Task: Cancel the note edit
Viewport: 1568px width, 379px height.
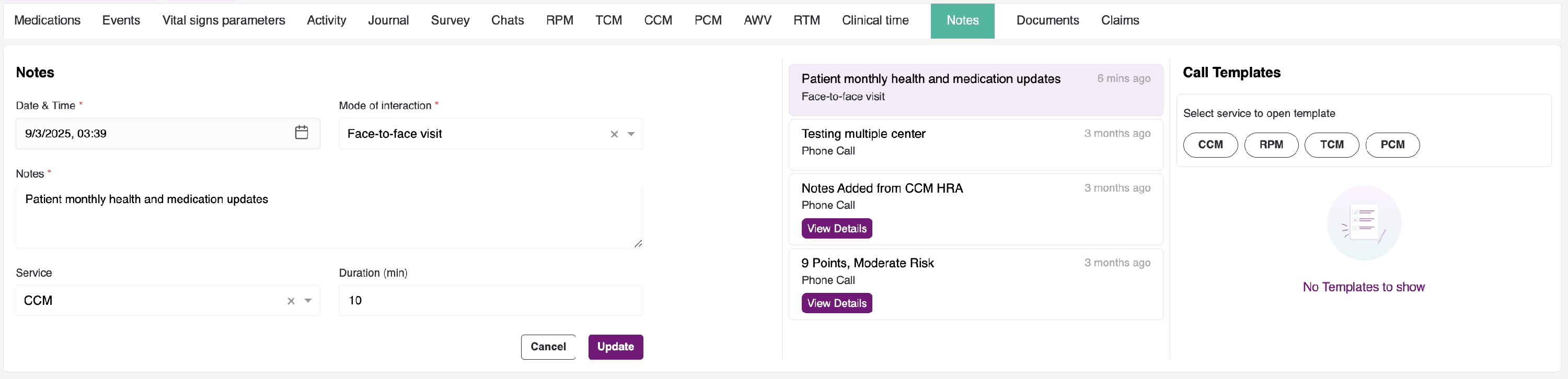Action: coord(548,347)
